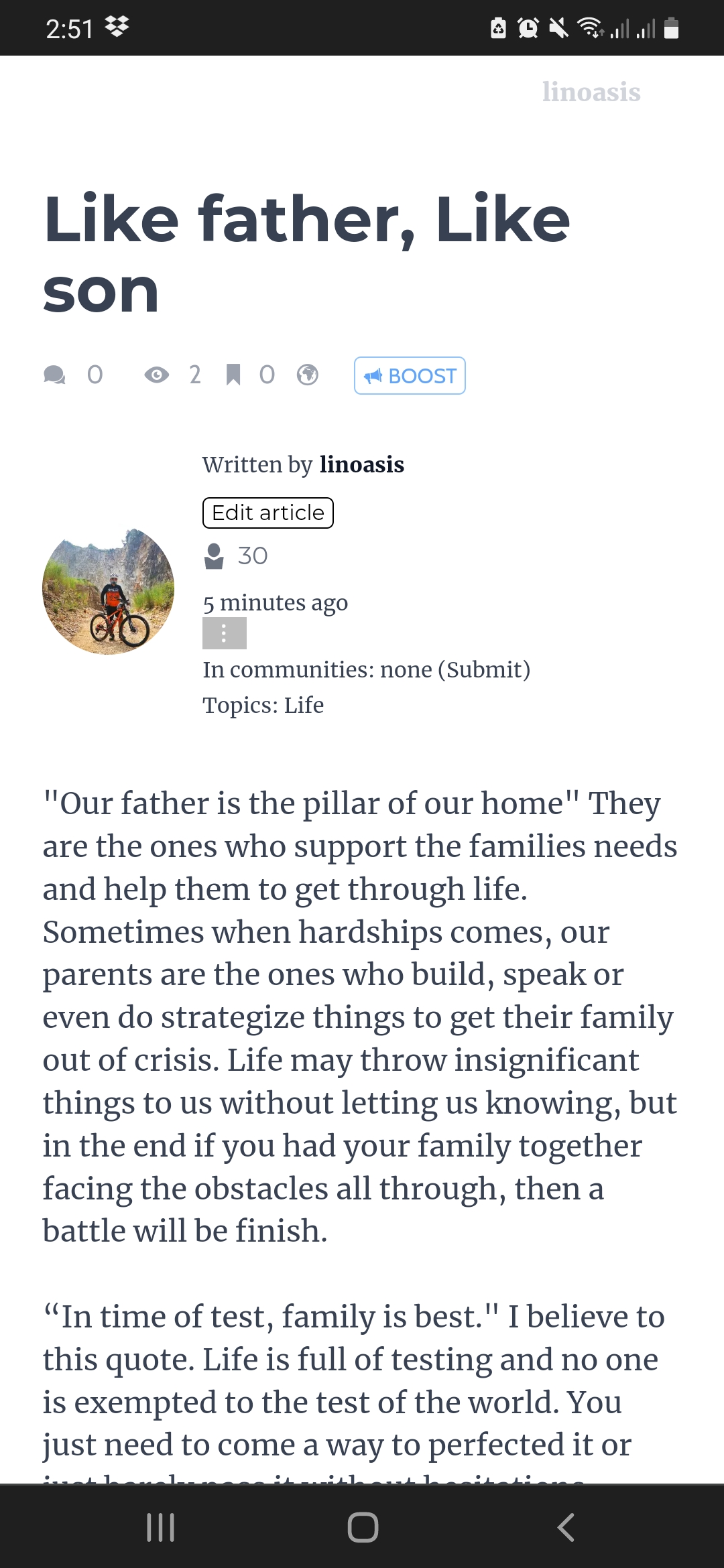Tap the subscribers person icon
The image size is (724, 1568).
click(x=214, y=556)
